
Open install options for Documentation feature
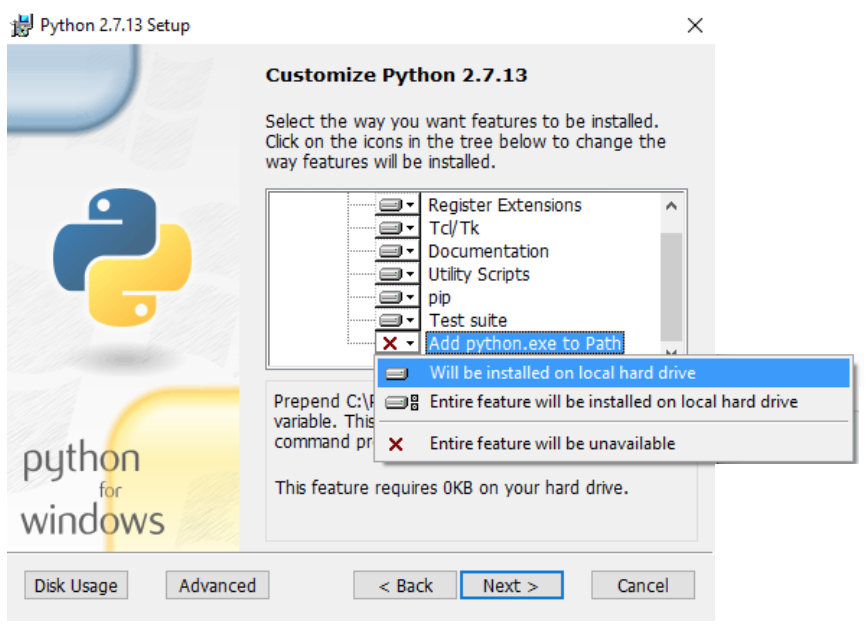click(x=396, y=251)
